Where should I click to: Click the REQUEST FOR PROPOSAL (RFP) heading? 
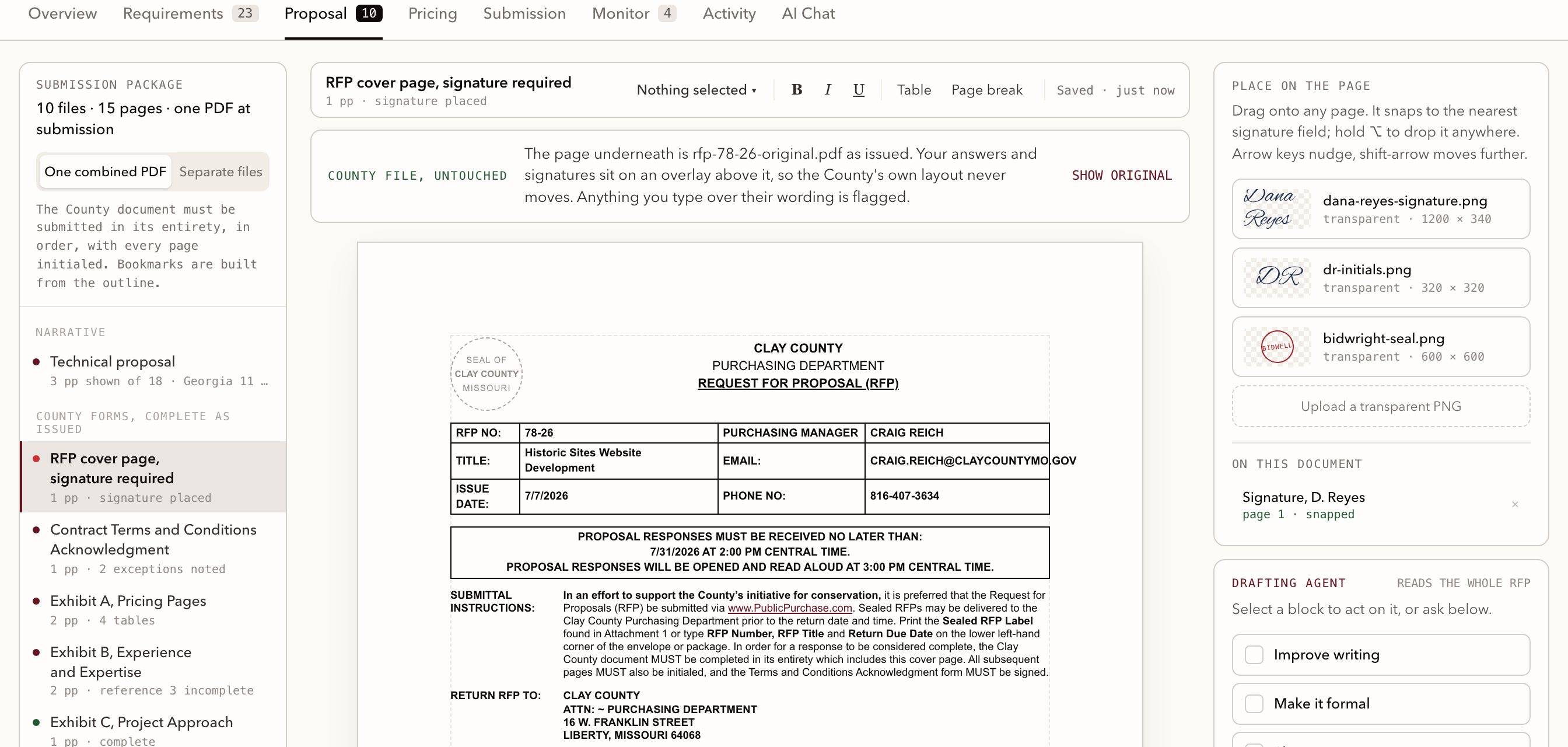click(797, 383)
